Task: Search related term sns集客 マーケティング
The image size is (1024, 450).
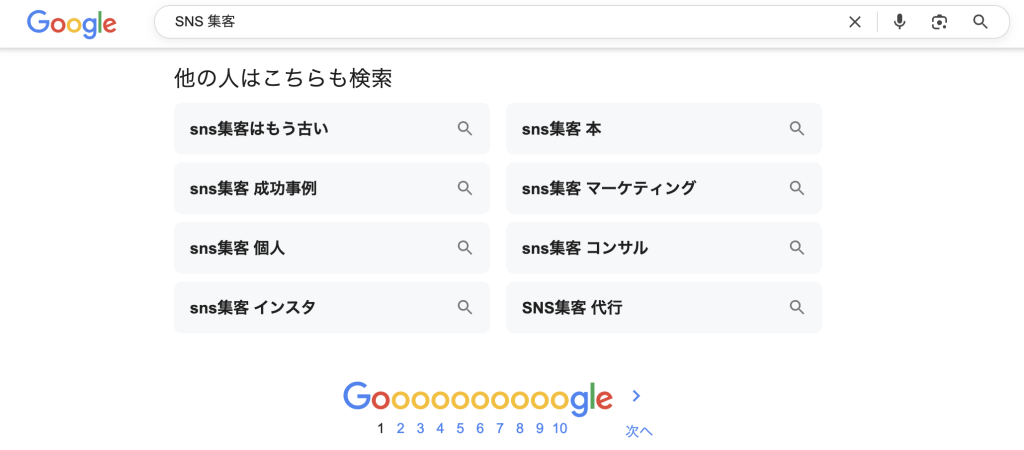Action: 664,188
